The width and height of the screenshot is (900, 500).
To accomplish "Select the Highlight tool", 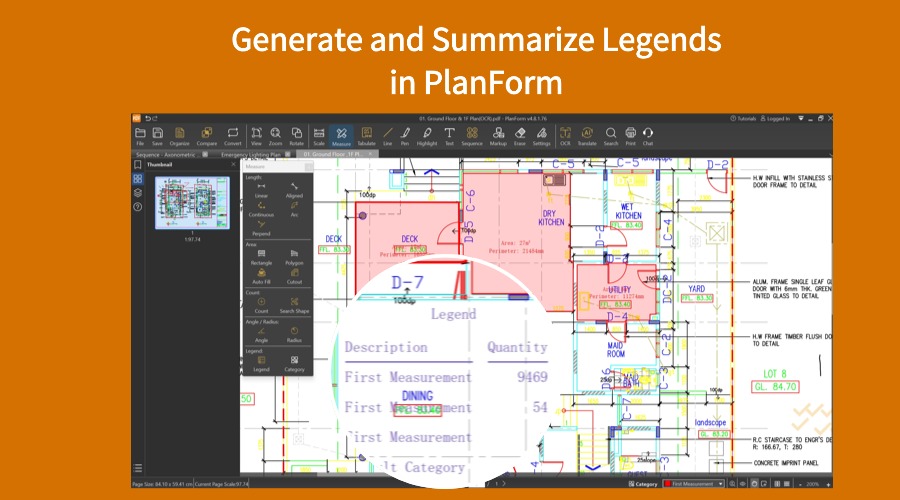I will 427,137.
